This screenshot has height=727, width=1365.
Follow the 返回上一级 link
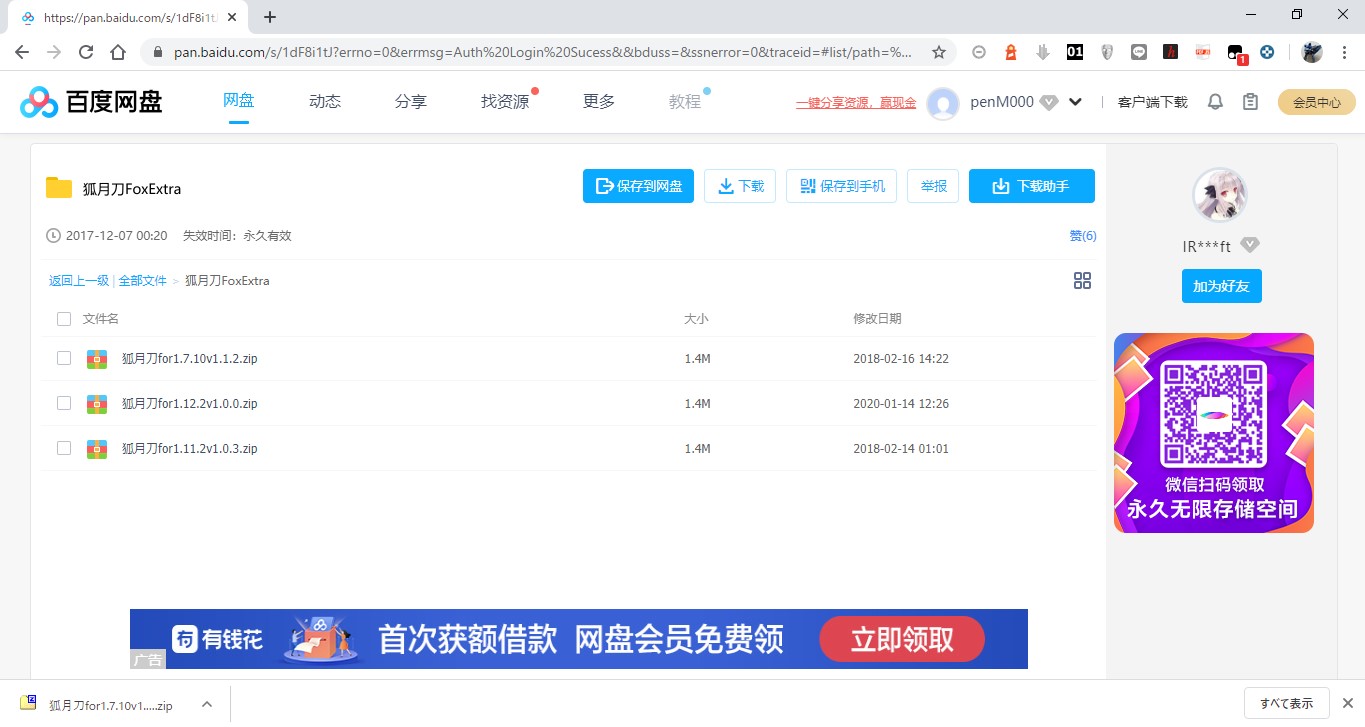click(79, 281)
